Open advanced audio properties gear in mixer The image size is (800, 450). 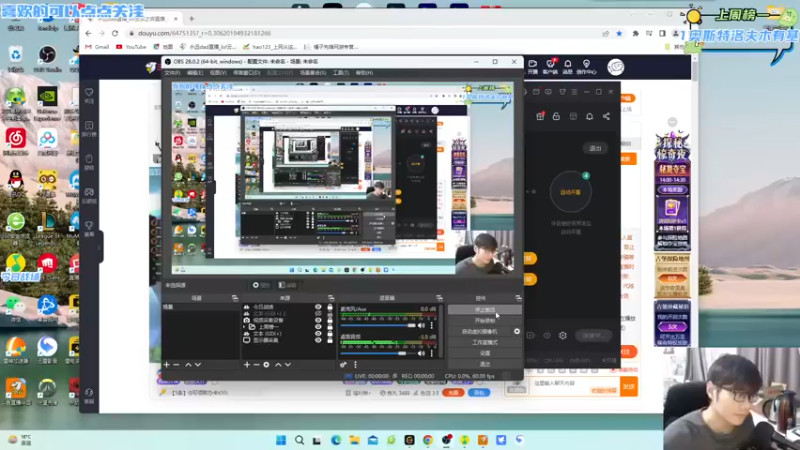(343, 365)
